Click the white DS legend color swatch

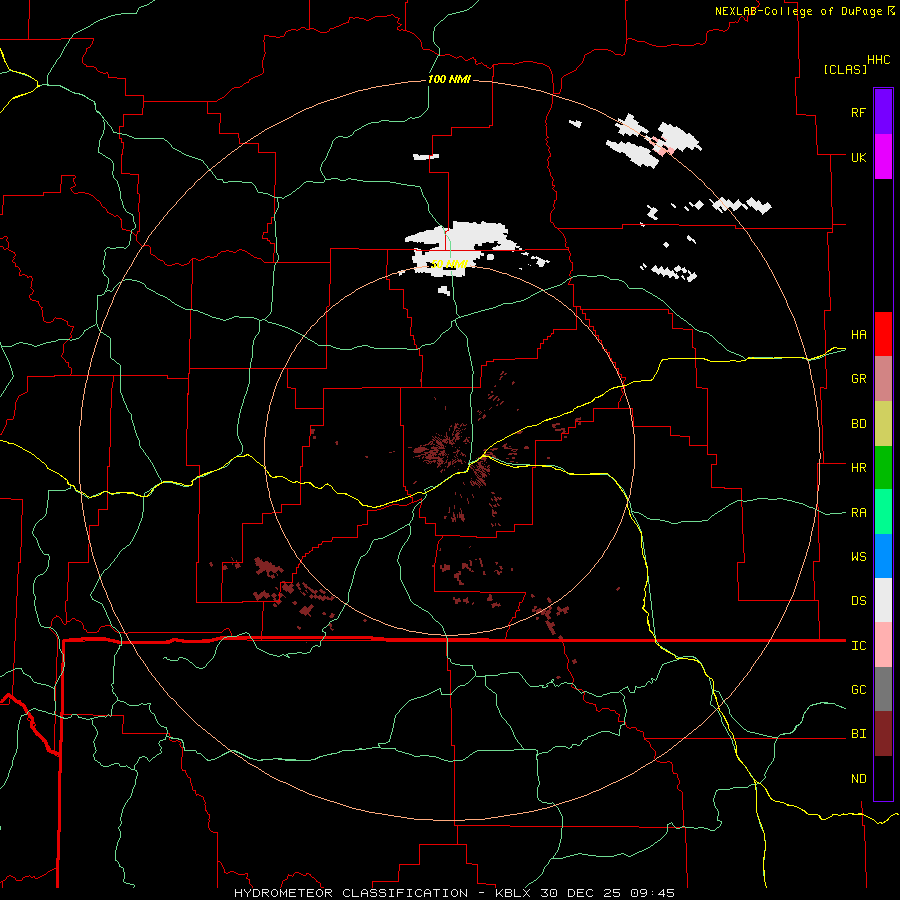tap(883, 600)
